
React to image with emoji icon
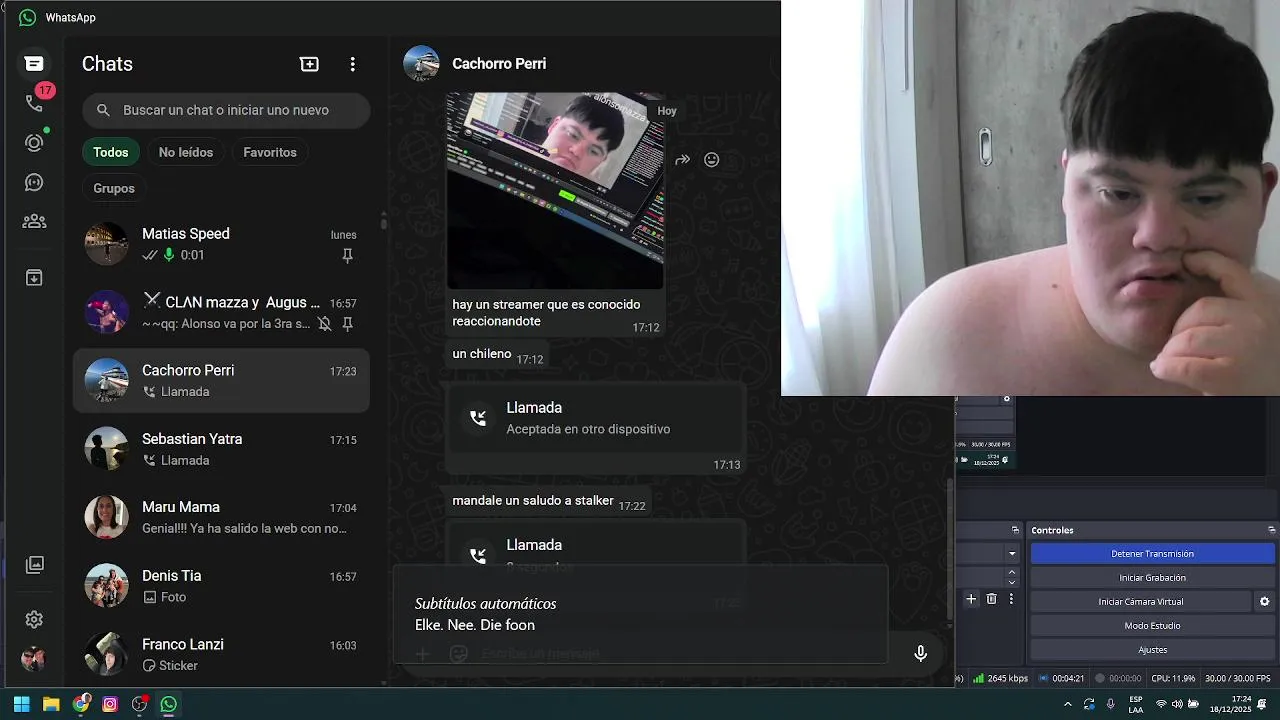(711, 160)
